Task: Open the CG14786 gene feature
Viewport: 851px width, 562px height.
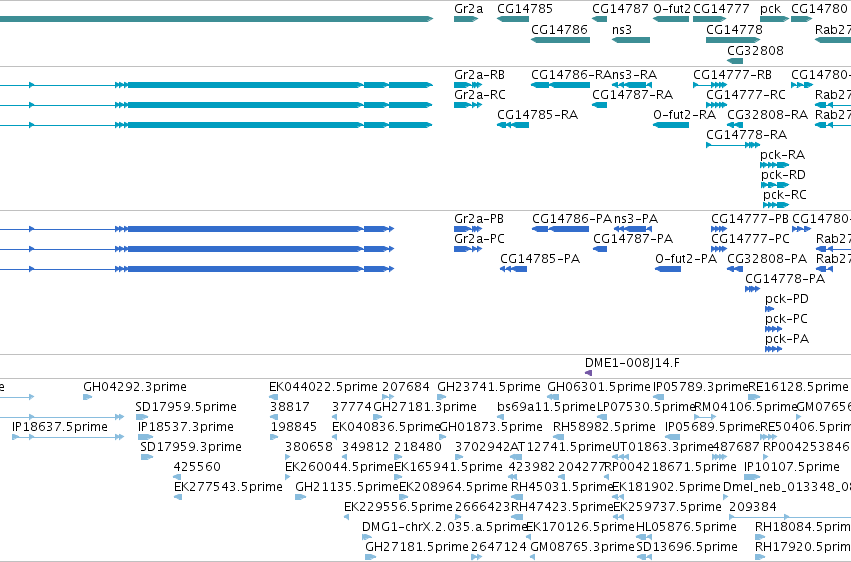Action: (x=560, y=40)
